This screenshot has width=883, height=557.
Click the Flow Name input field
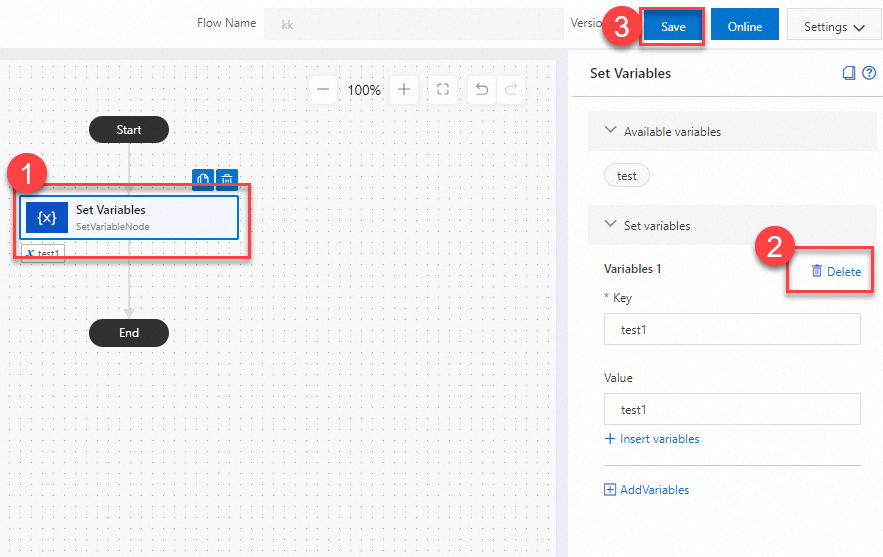pyautogui.click(x=413, y=24)
